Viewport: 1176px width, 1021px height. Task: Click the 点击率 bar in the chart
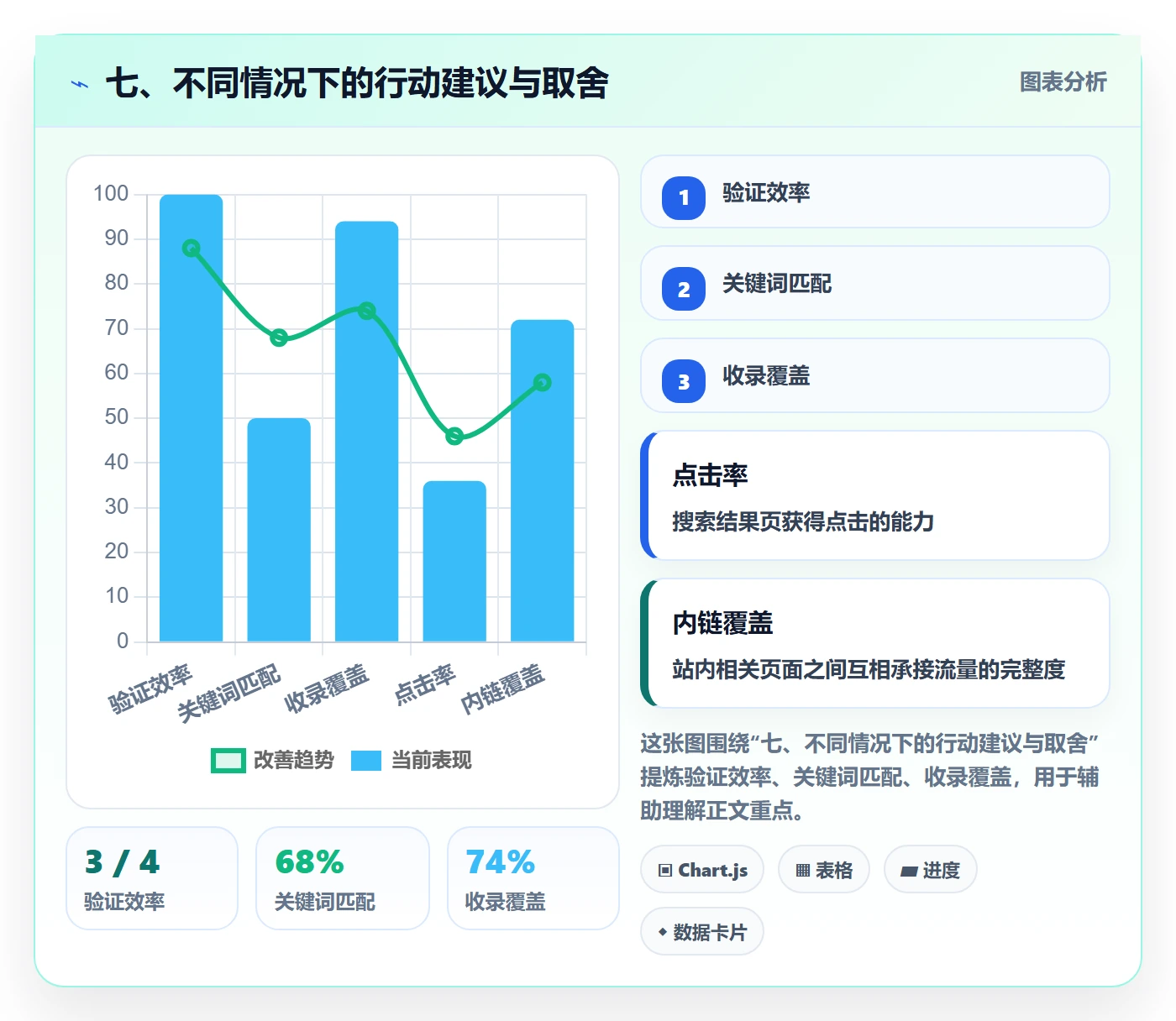tap(454, 561)
